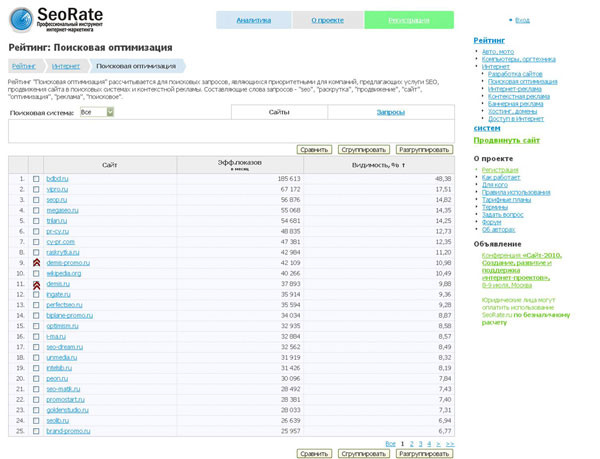Open the Баннерная реклама link
This screenshot has height=459, width=600.
tap(515, 104)
